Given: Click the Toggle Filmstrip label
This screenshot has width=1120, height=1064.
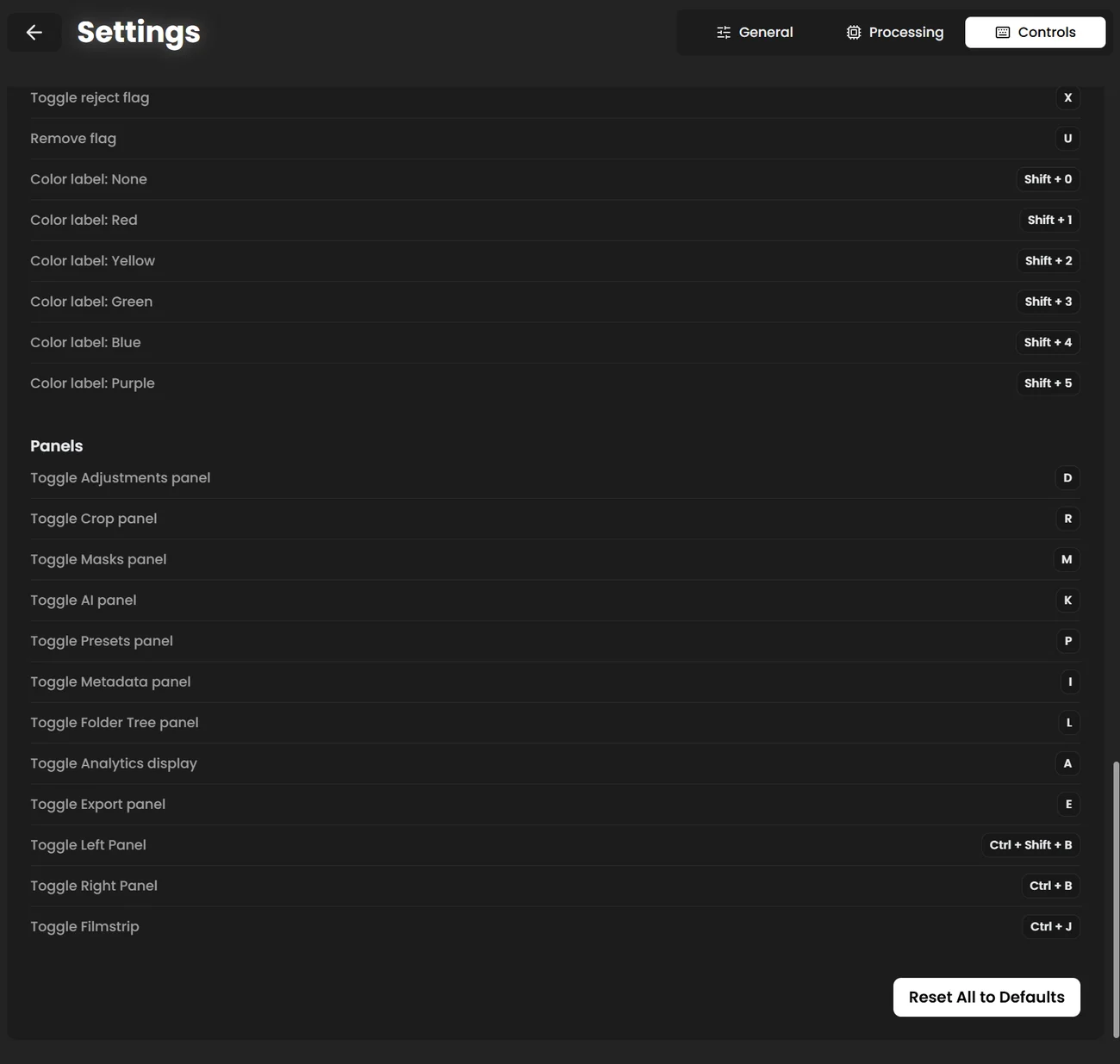Looking at the screenshot, I should pos(84,927).
